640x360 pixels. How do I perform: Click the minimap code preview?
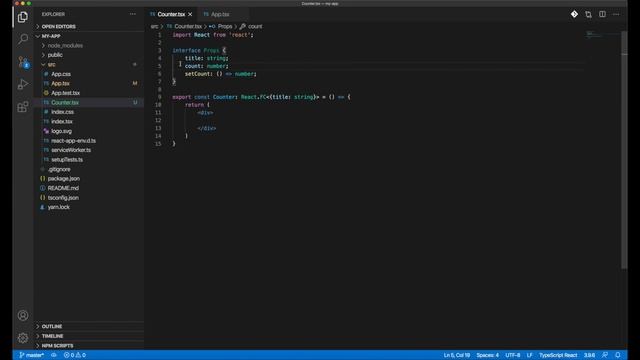click(x=594, y=35)
